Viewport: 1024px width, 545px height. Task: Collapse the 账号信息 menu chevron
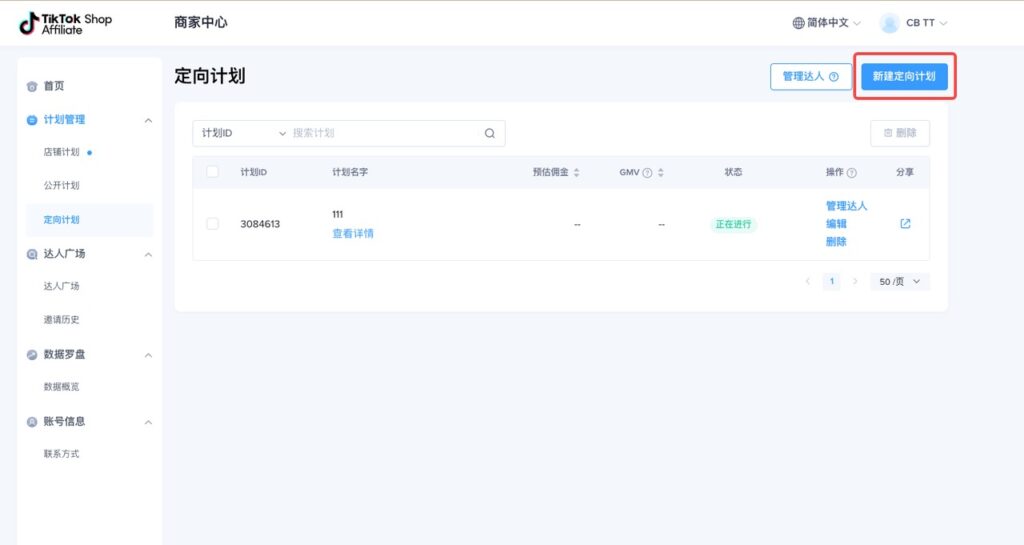pyautogui.click(x=148, y=422)
